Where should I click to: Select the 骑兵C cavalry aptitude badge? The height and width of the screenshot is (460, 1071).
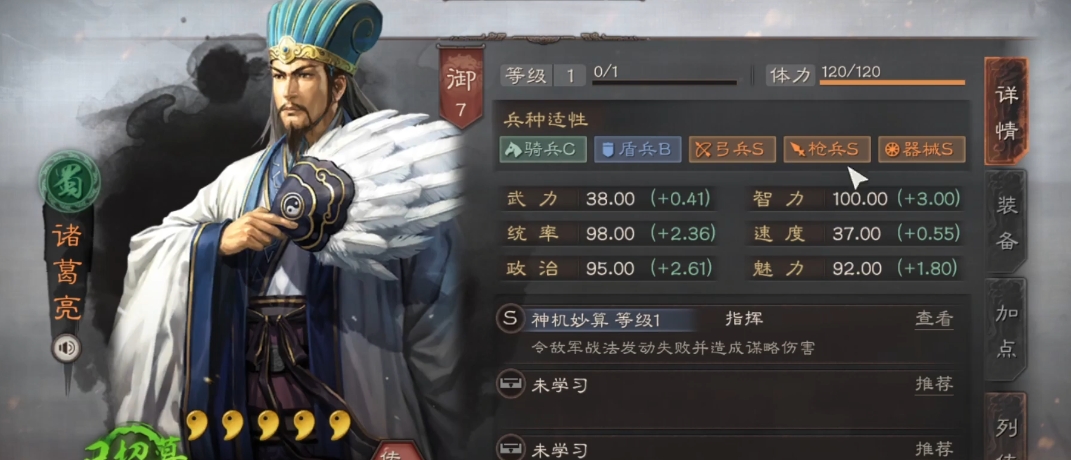point(543,149)
